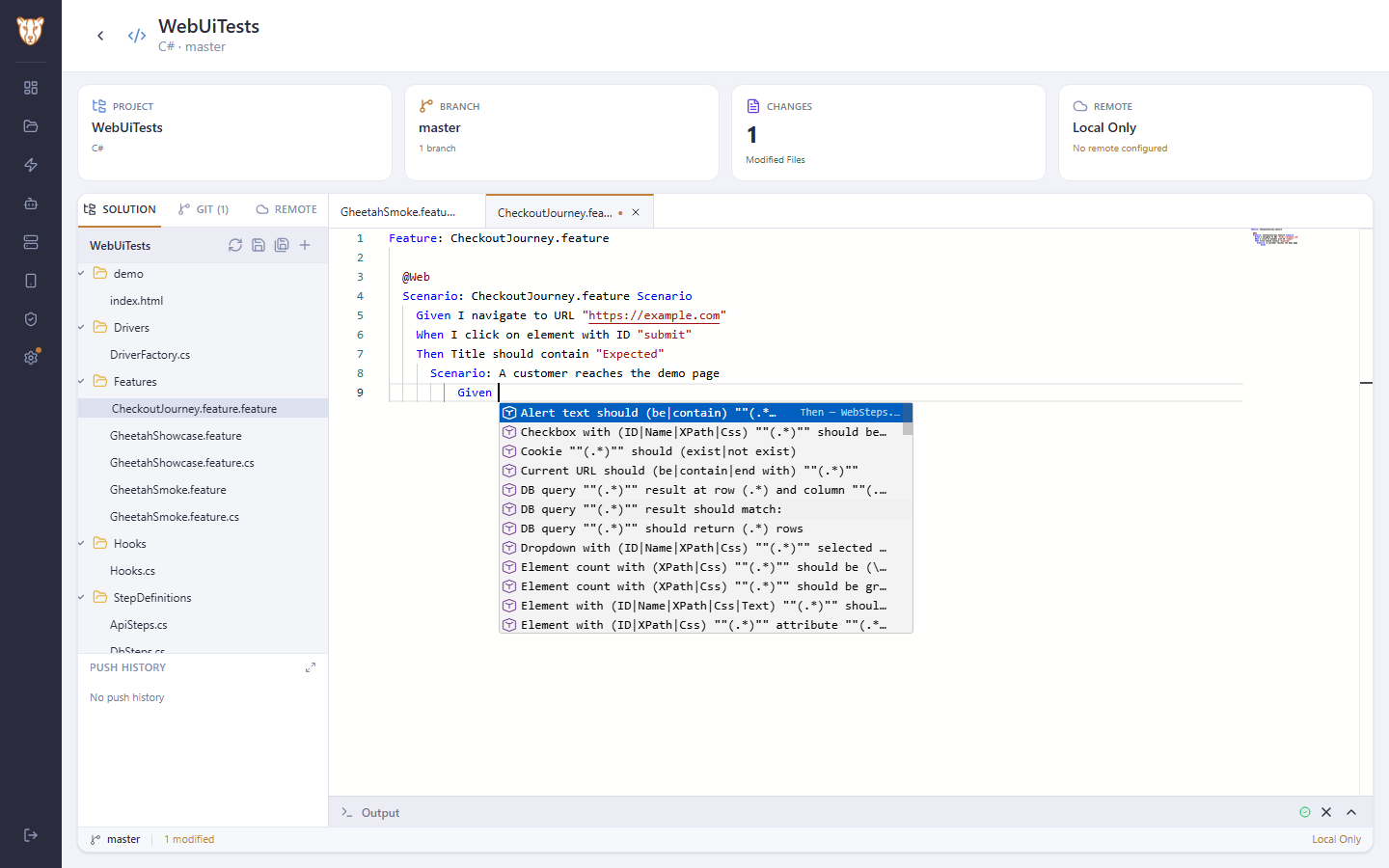Collapse the Features folder
This screenshot has height=868, width=1389.
tap(82, 382)
